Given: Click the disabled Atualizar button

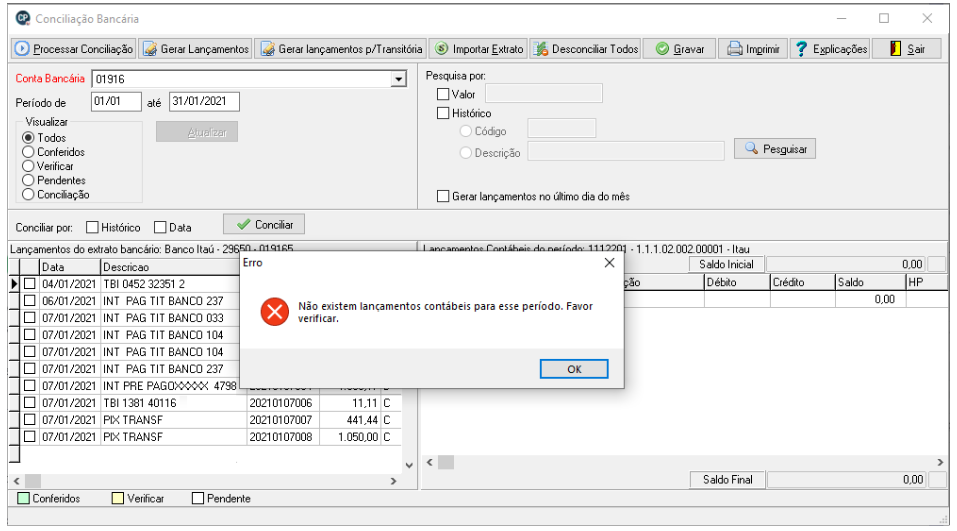Looking at the screenshot, I should coord(197,132).
